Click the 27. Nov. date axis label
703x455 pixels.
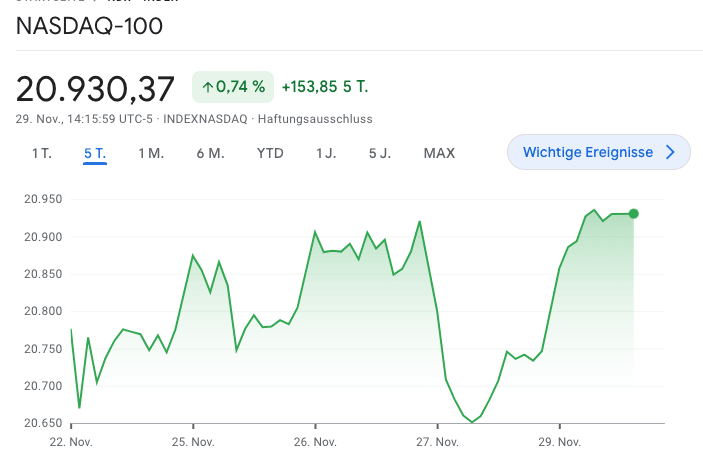pos(437,441)
